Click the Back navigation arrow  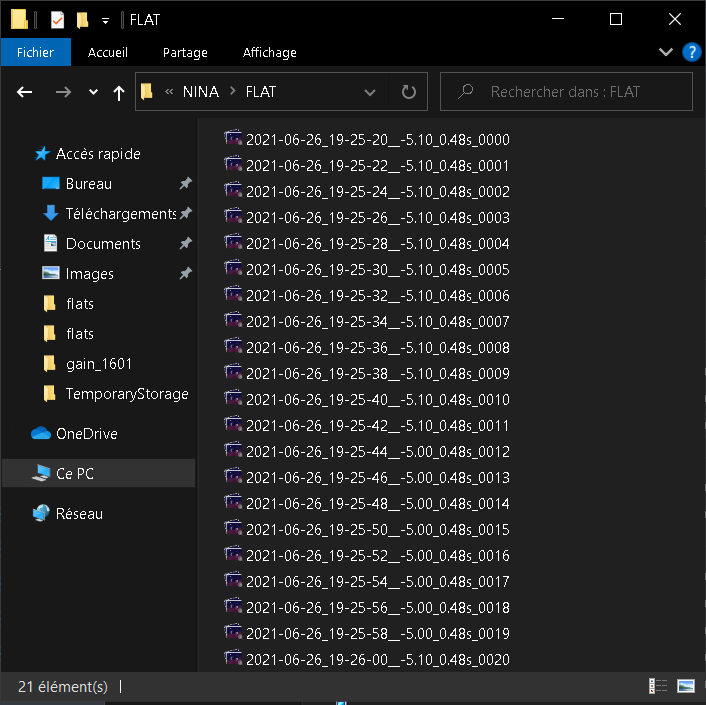click(25, 92)
